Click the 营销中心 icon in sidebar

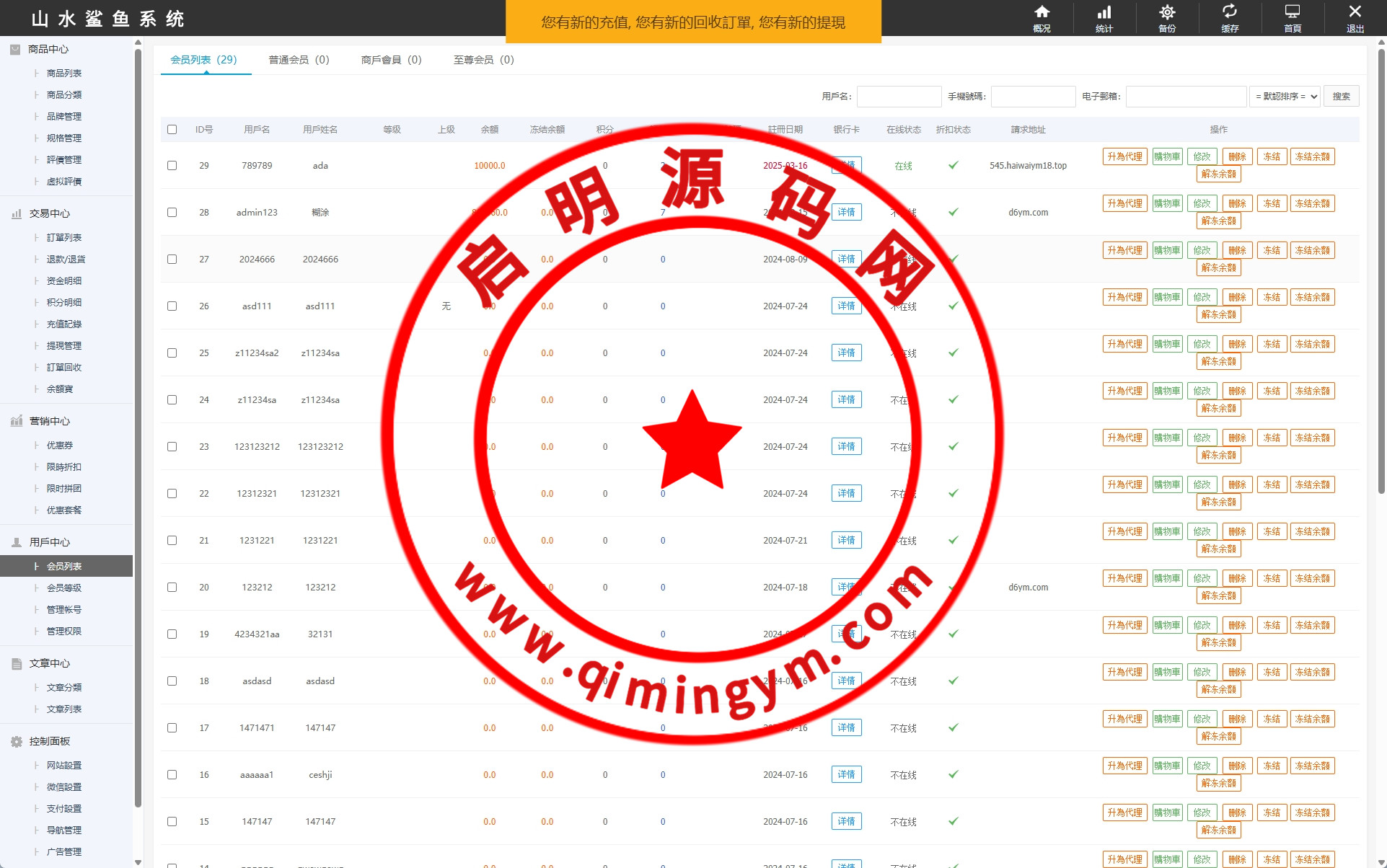point(17,421)
